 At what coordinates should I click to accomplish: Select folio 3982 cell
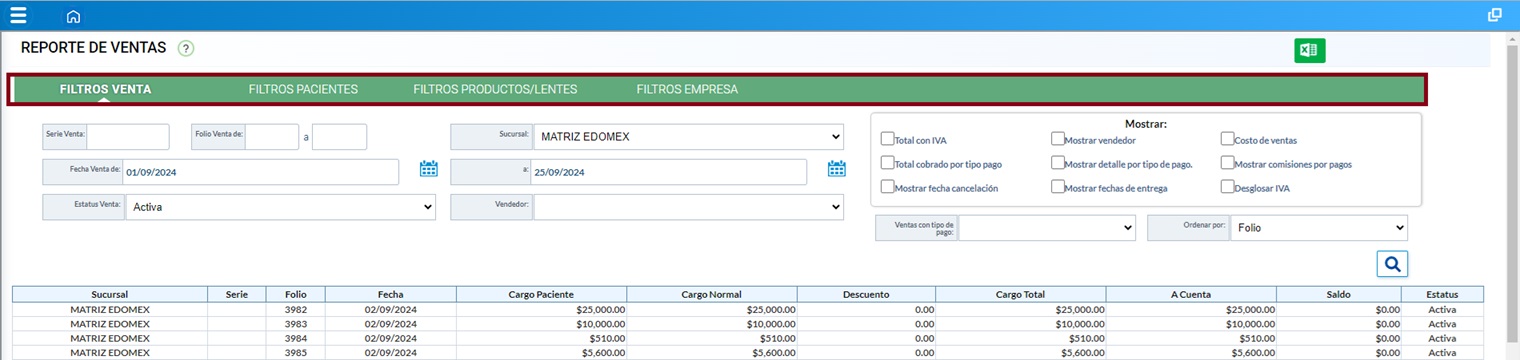pyautogui.click(x=295, y=310)
